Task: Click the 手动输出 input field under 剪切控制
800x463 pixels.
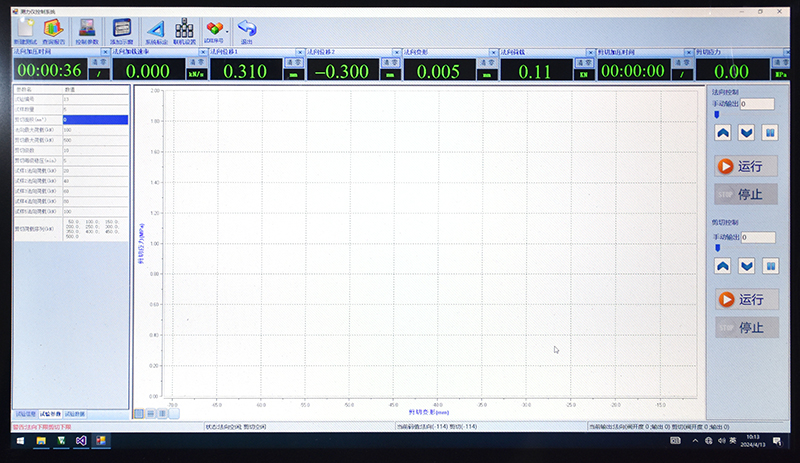Action: click(757, 237)
